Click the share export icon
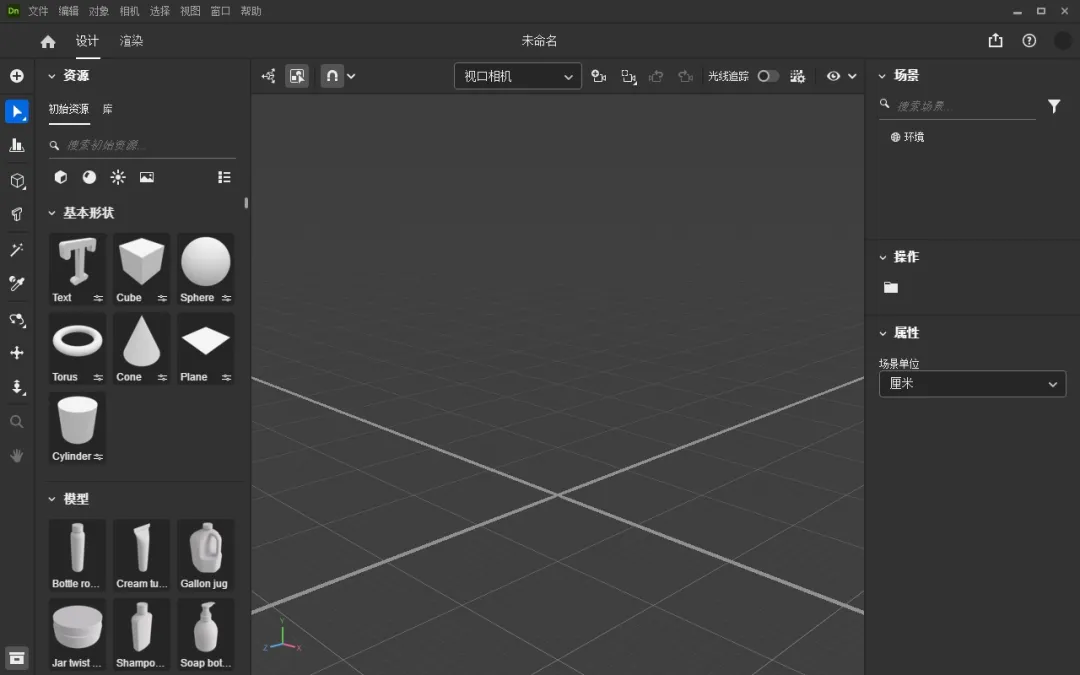Image resolution: width=1080 pixels, height=675 pixels. 995,41
